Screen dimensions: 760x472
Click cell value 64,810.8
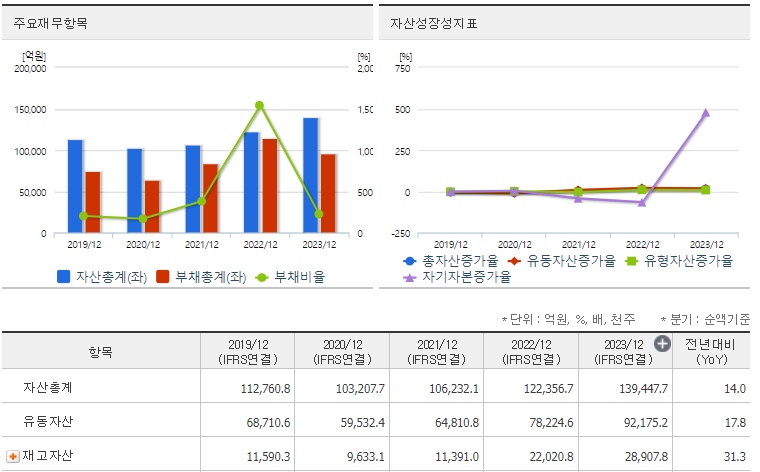[457, 423]
